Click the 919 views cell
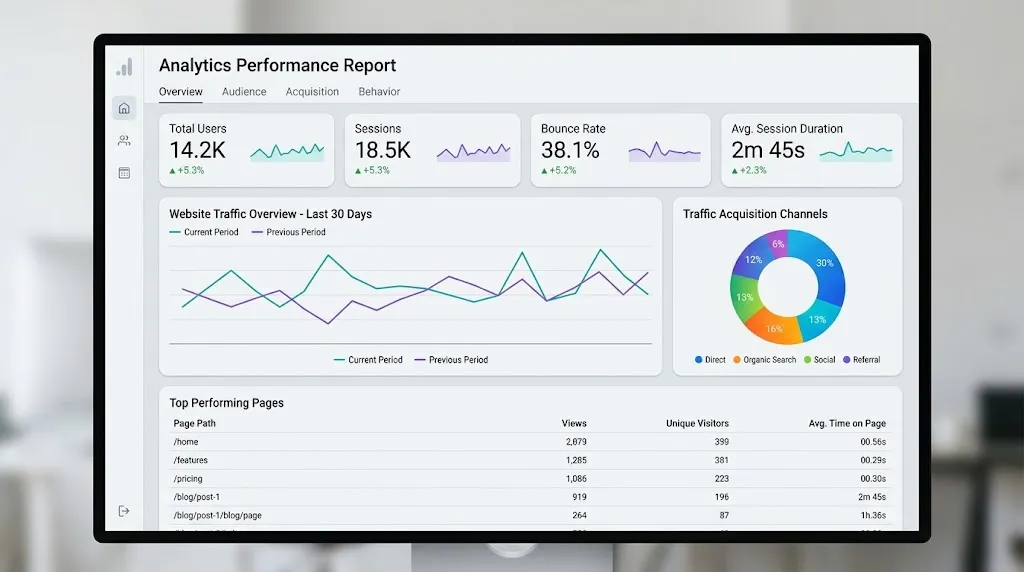 (579, 497)
